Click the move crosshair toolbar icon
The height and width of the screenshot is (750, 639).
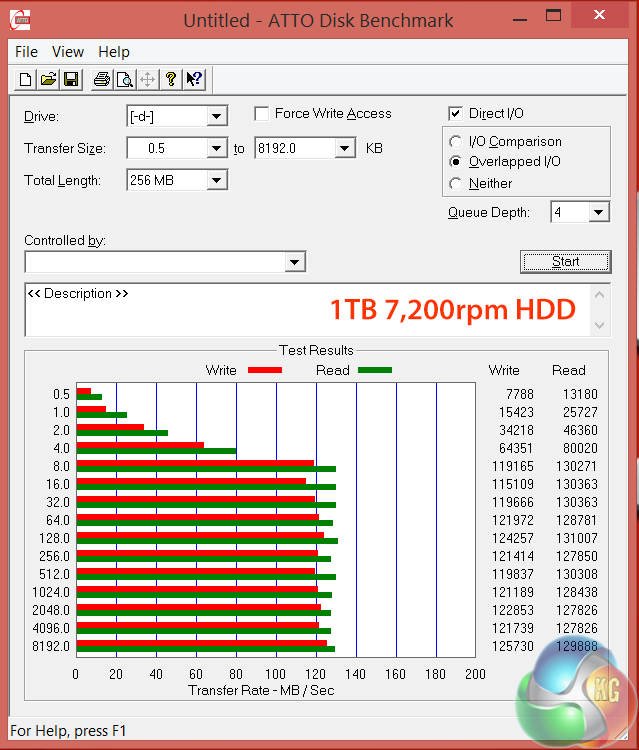147,79
